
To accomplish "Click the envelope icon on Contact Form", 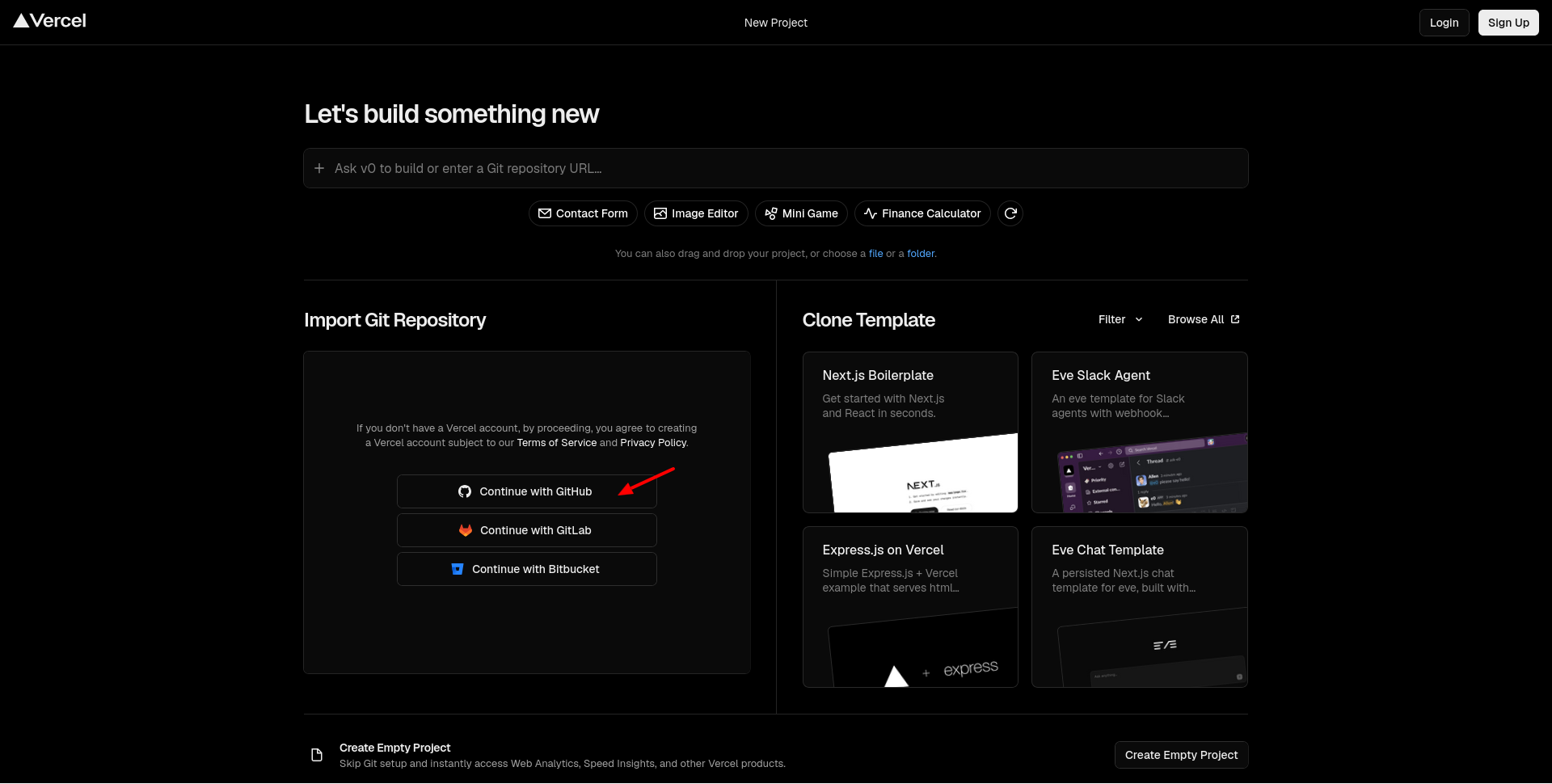I will point(545,213).
